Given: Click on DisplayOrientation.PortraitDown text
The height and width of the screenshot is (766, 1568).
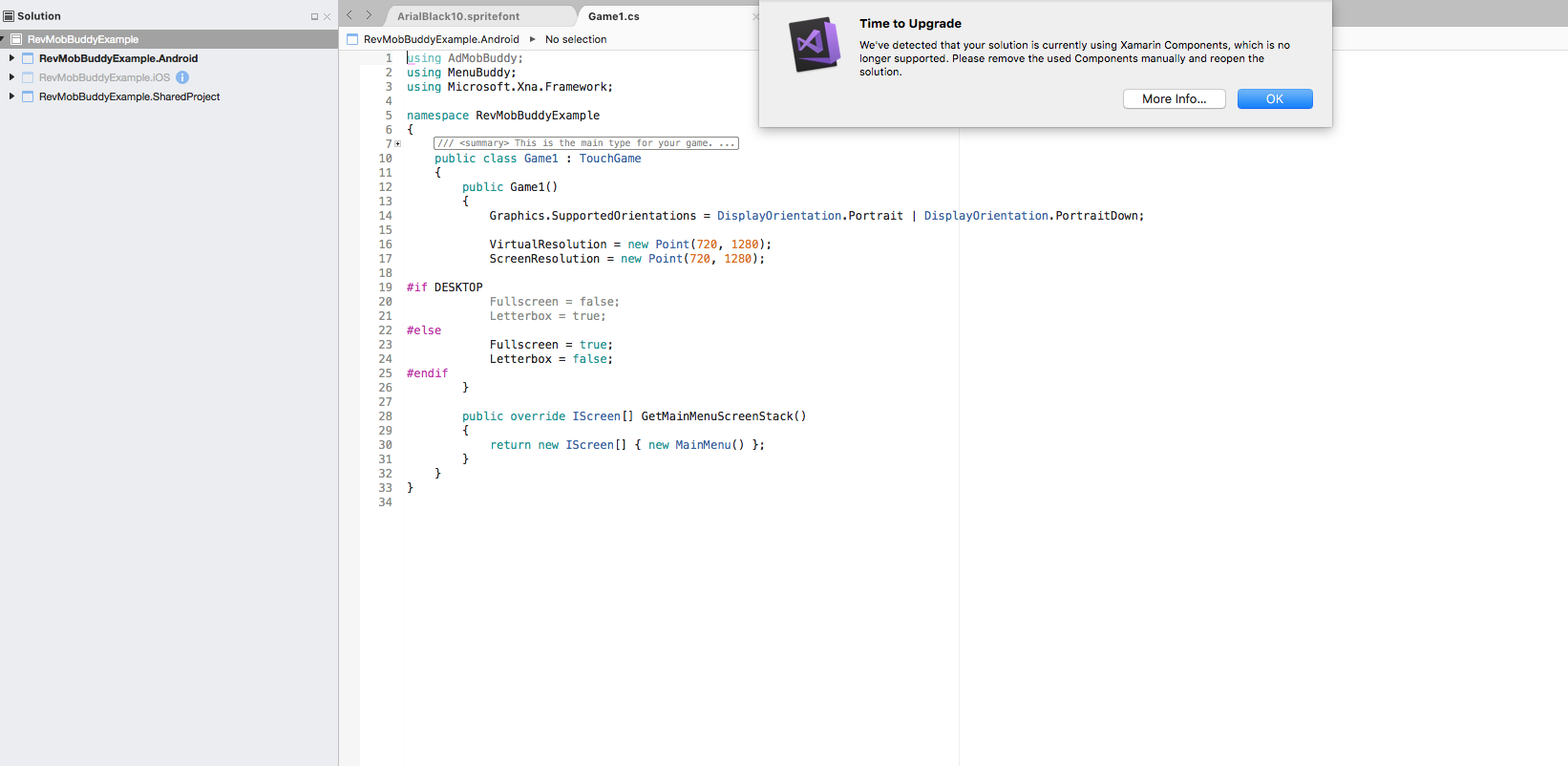Looking at the screenshot, I should 1030,216.
